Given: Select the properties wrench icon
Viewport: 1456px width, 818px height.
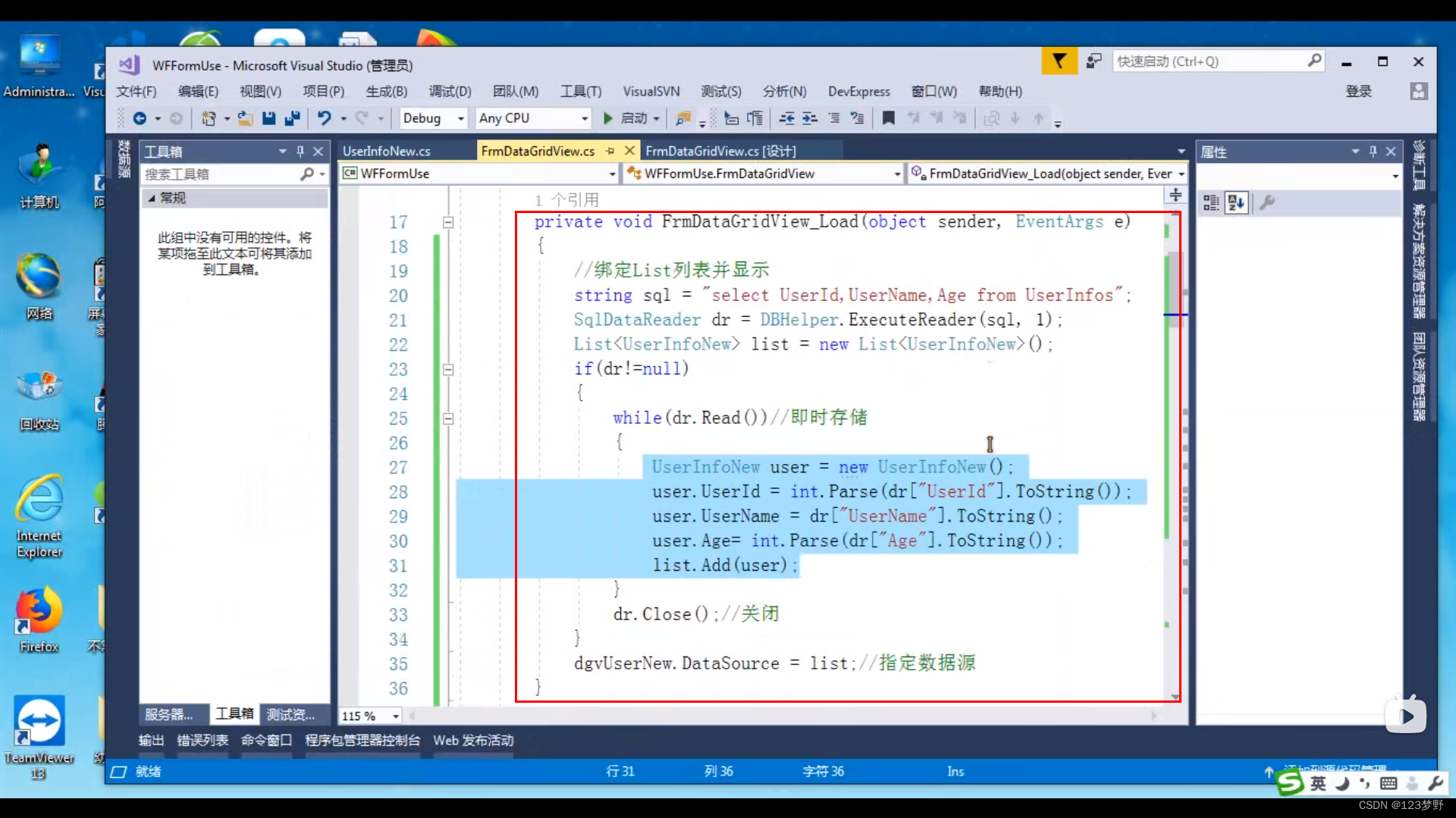Looking at the screenshot, I should (x=1267, y=202).
